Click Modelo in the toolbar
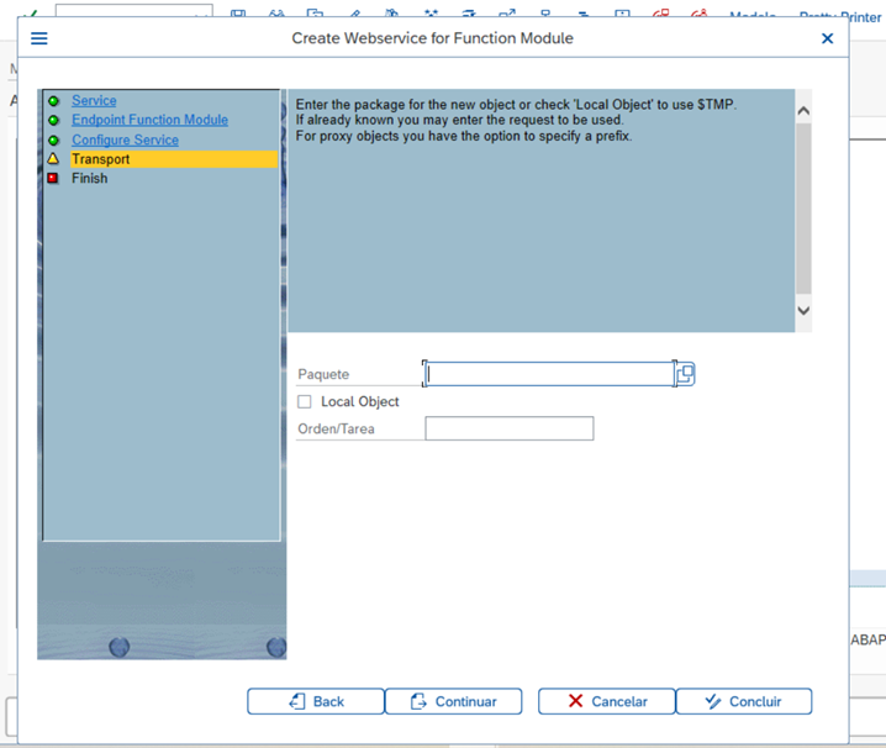 [753, 16]
